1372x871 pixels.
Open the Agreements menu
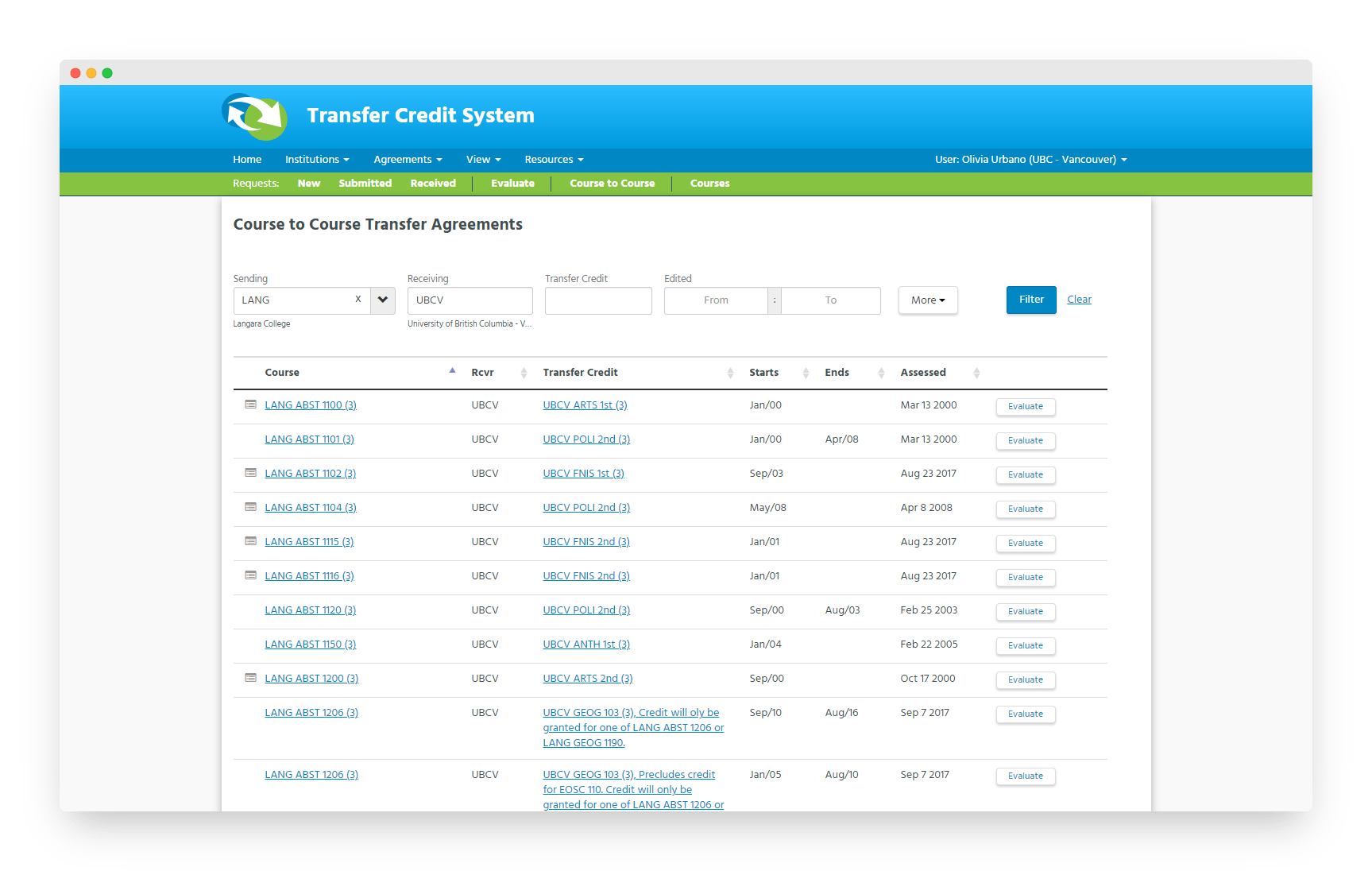click(408, 160)
